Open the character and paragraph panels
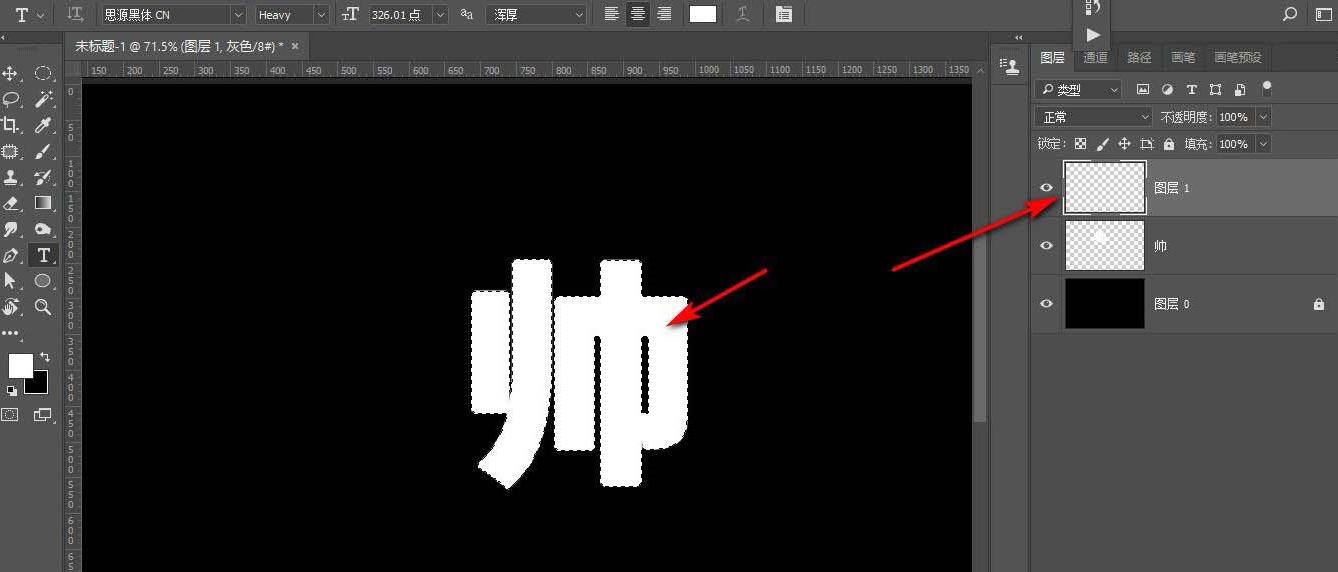Image resolution: width=1338 pixels, height=572 pixels. pyautogui.click(x=783, y=14)
